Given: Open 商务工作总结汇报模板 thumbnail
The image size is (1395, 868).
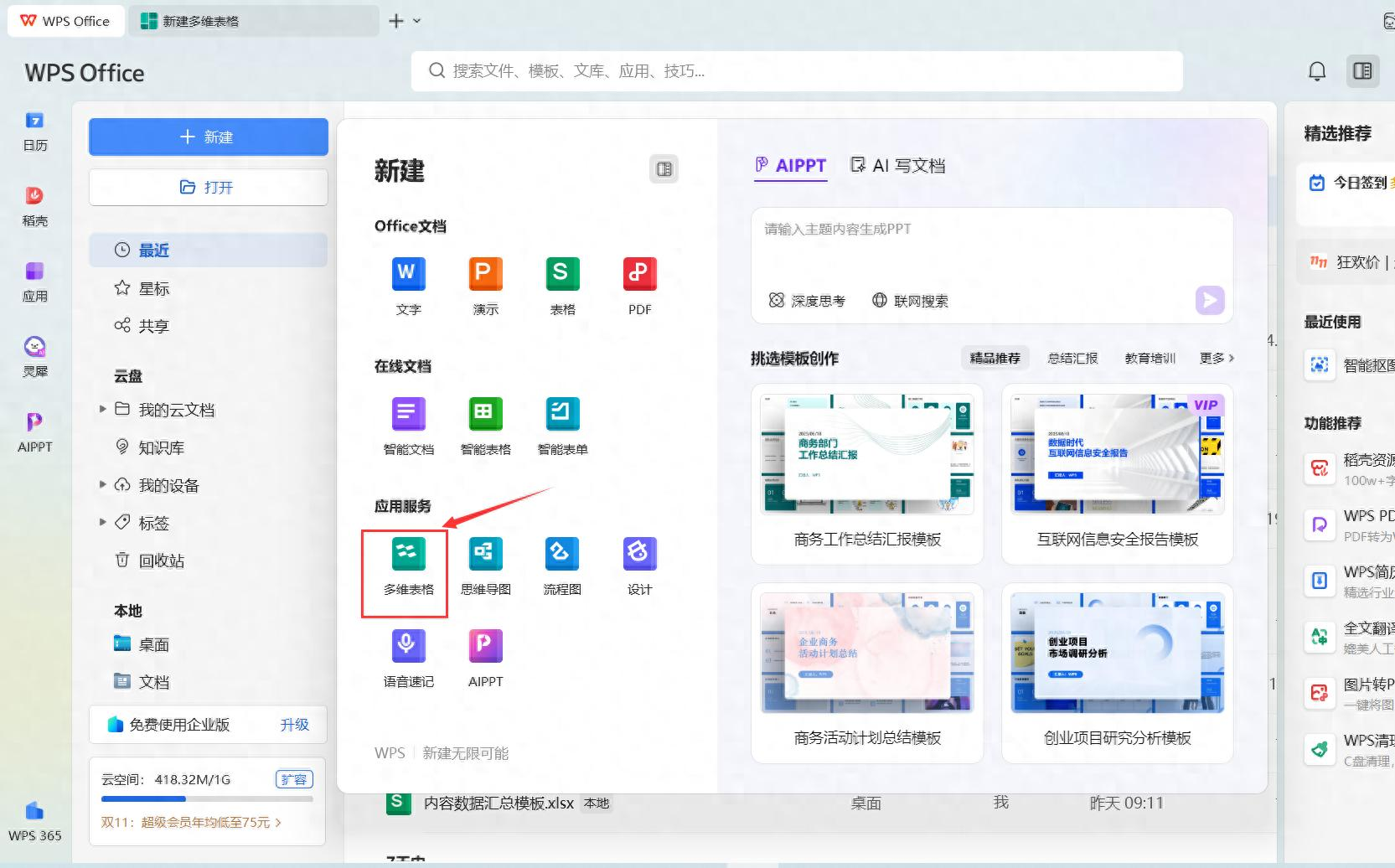Looking at the screenshot, I should point(867,454).
